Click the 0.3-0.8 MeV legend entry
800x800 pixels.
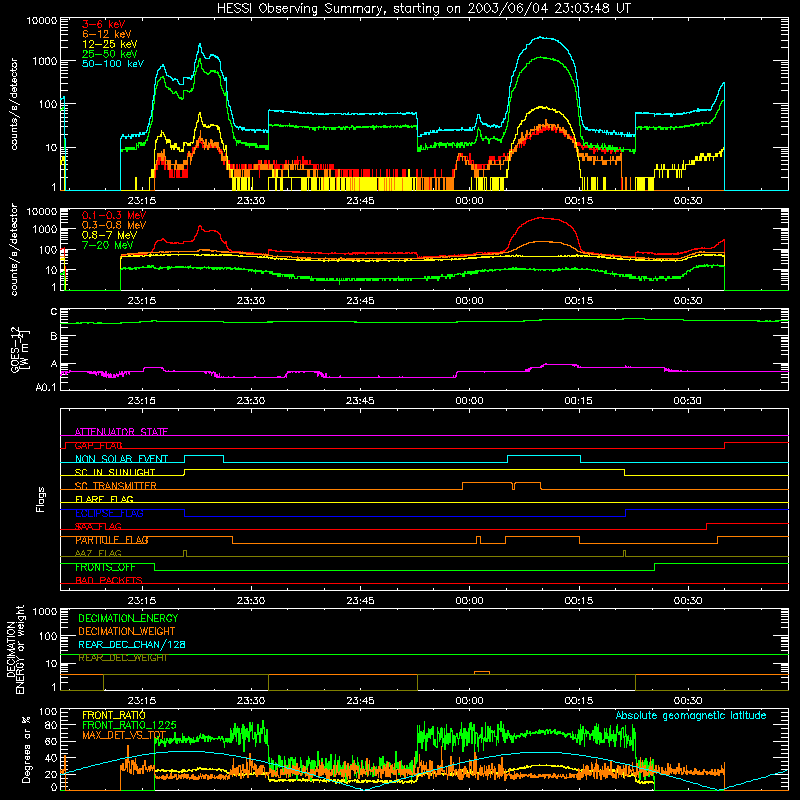114,225
